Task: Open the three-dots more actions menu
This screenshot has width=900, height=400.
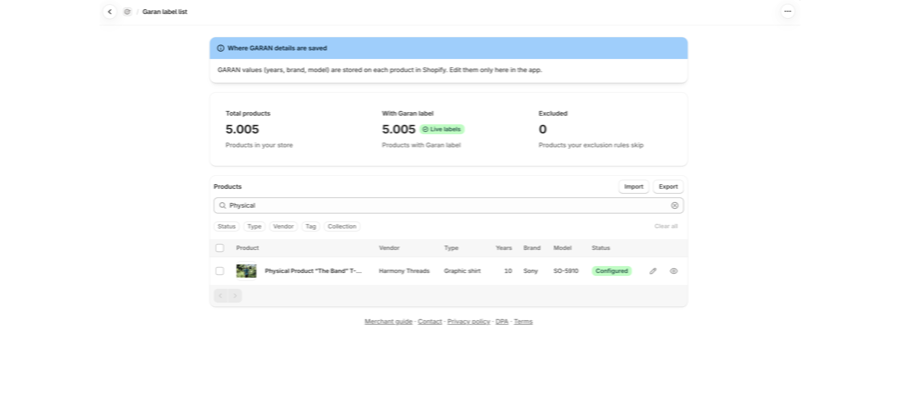Action: (788, 11)
